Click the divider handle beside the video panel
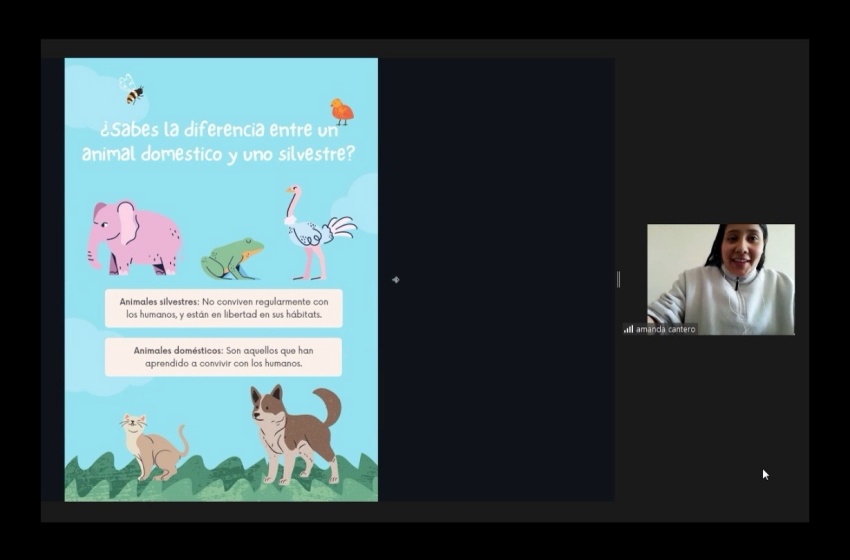The height and width of the screenshot is (560, 850). pos(619,280)
